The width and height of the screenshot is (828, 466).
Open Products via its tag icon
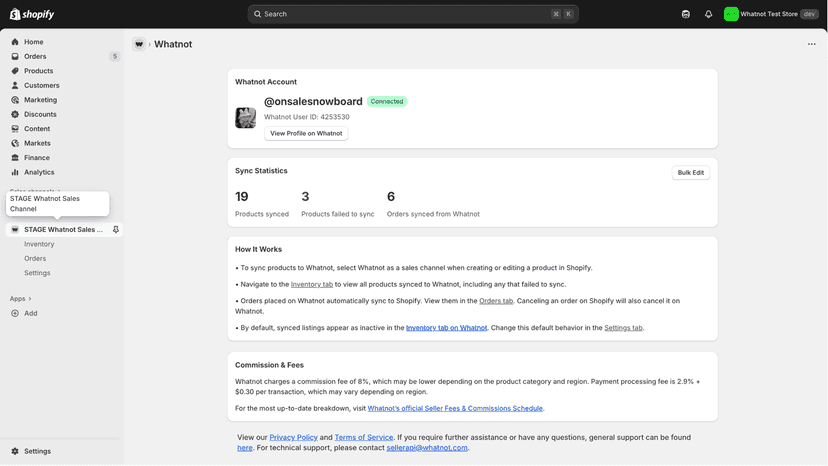pyautogui.click(x=15, y=71)
